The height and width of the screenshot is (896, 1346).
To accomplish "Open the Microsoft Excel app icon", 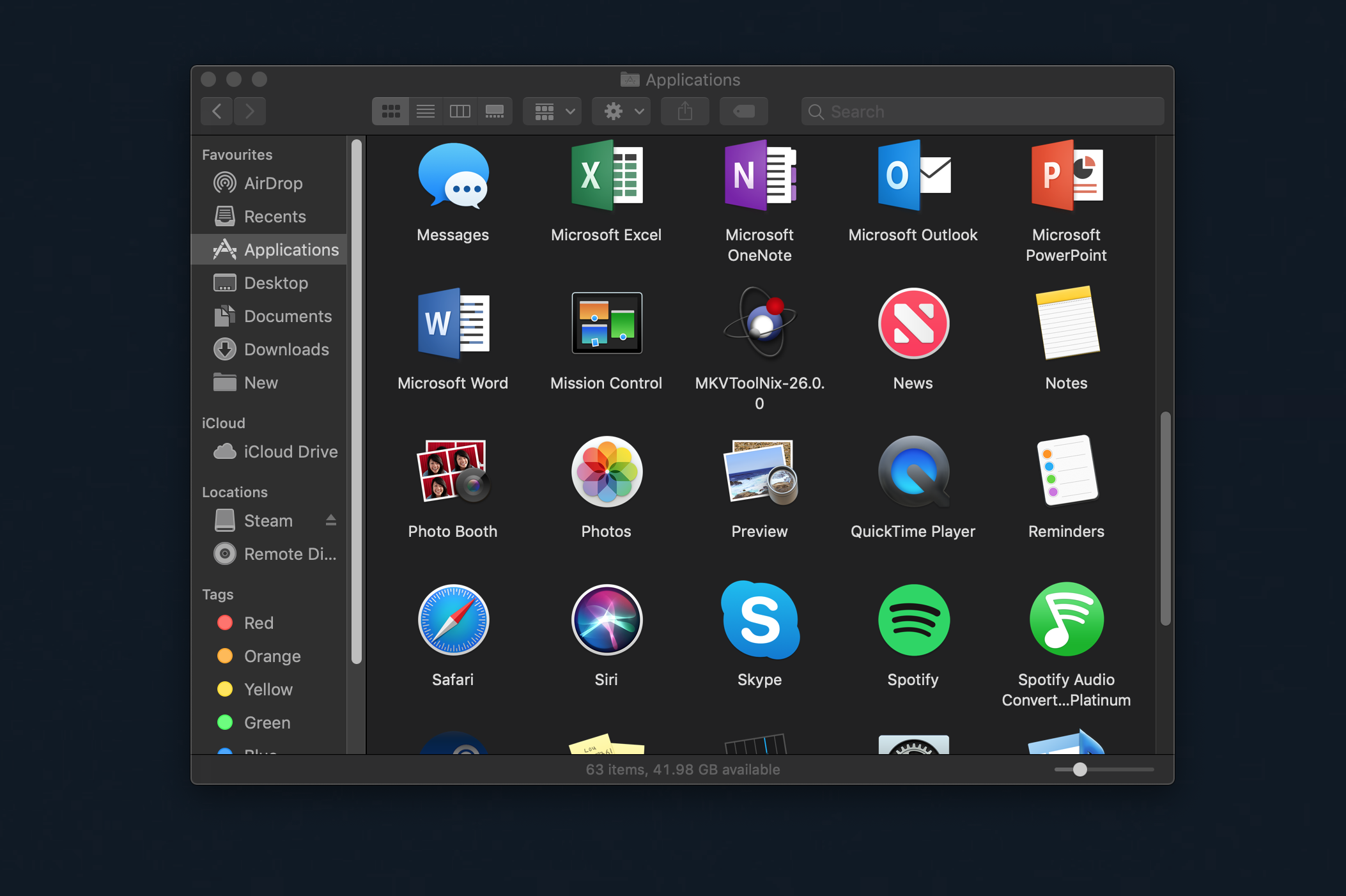I will (606, 176).
